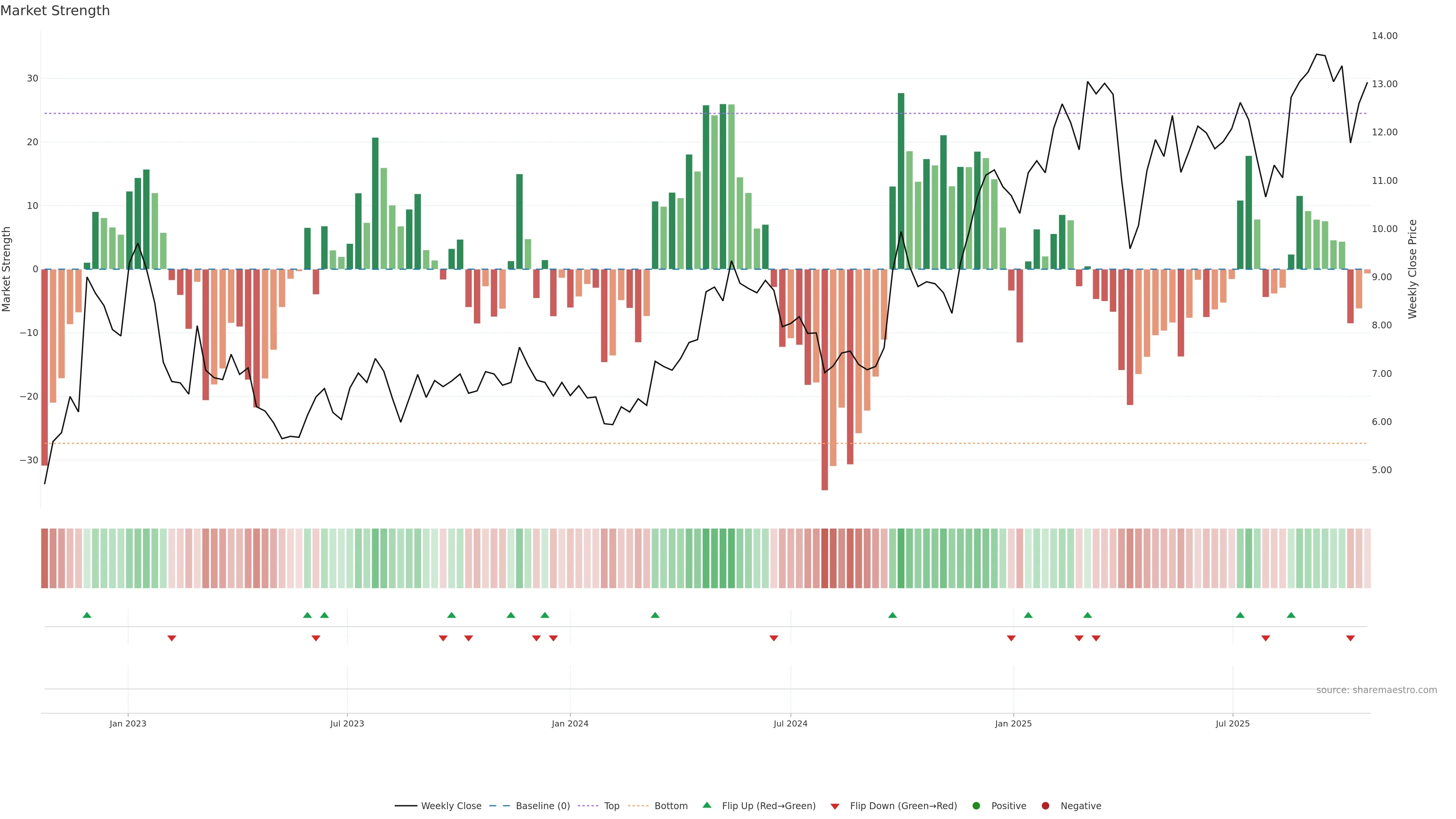This screenshot has height=819, width=1456.
Task: Click the red flip-down marker just before Jul 2024
Action: (x=774, y=638)
